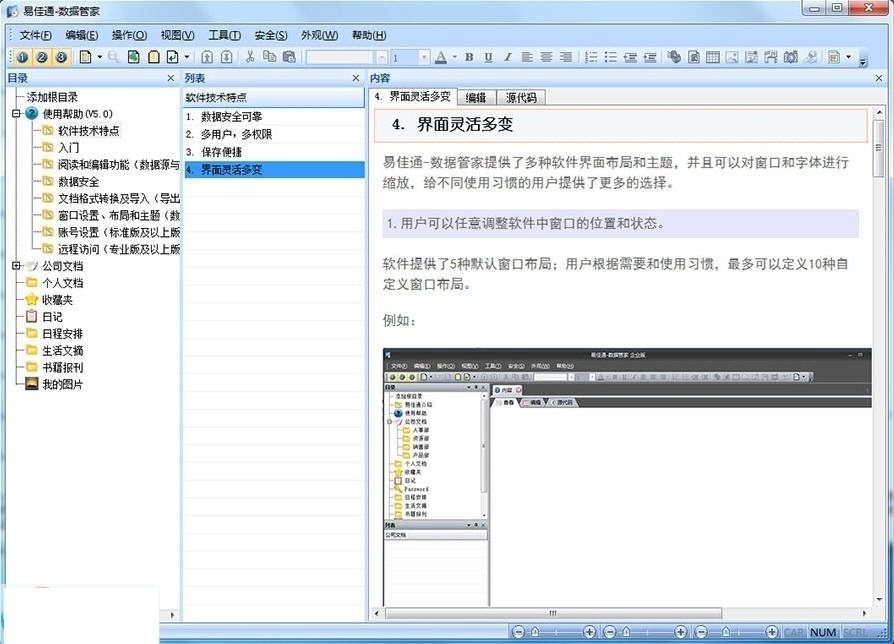Toggle italic formatting
The width and height of the screenshot is (894, 644).
(507, 57)
